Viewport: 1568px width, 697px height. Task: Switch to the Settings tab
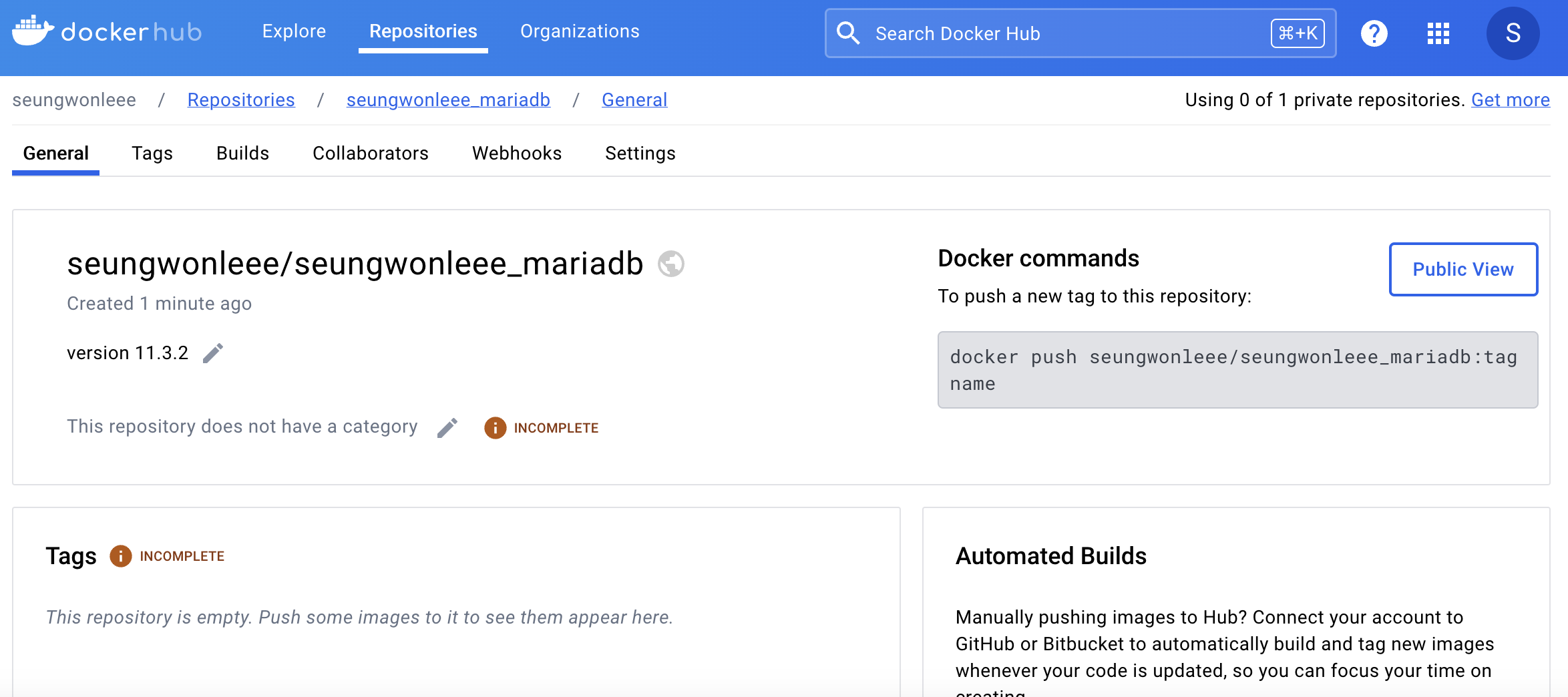640,154
